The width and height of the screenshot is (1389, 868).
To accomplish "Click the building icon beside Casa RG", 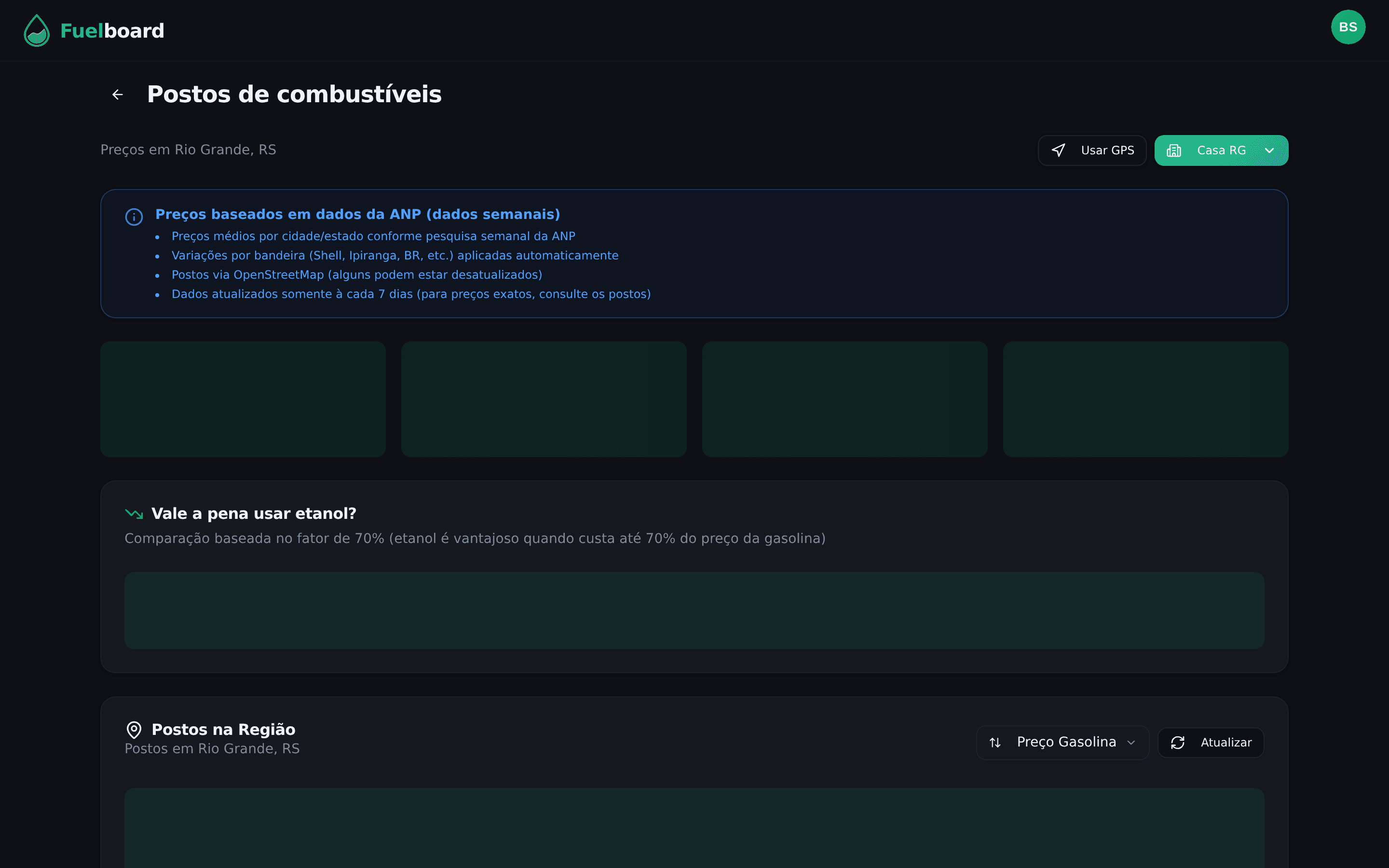I will 1174,150.
